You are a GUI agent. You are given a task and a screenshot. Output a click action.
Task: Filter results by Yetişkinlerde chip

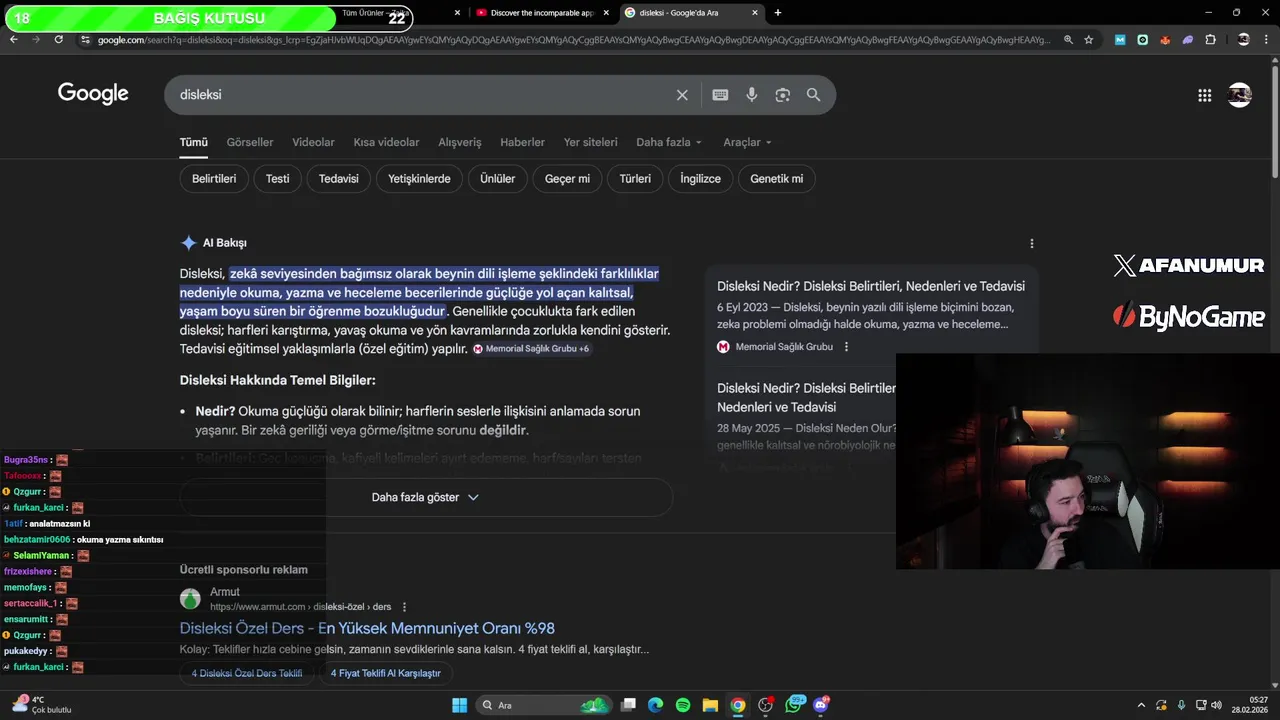pos(419,179)
